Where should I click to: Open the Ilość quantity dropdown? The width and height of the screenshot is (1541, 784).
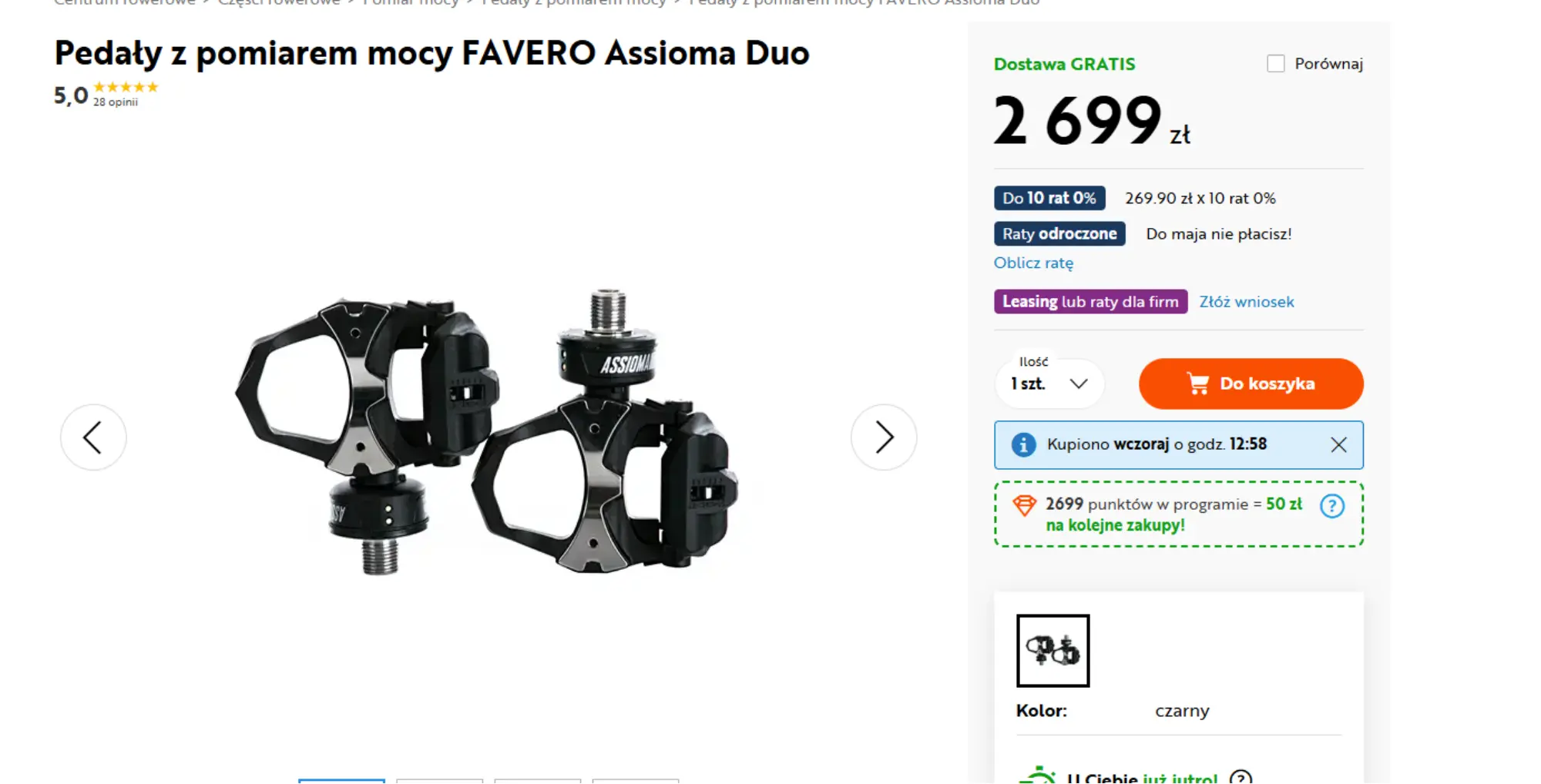click(x=1049, y=384)
